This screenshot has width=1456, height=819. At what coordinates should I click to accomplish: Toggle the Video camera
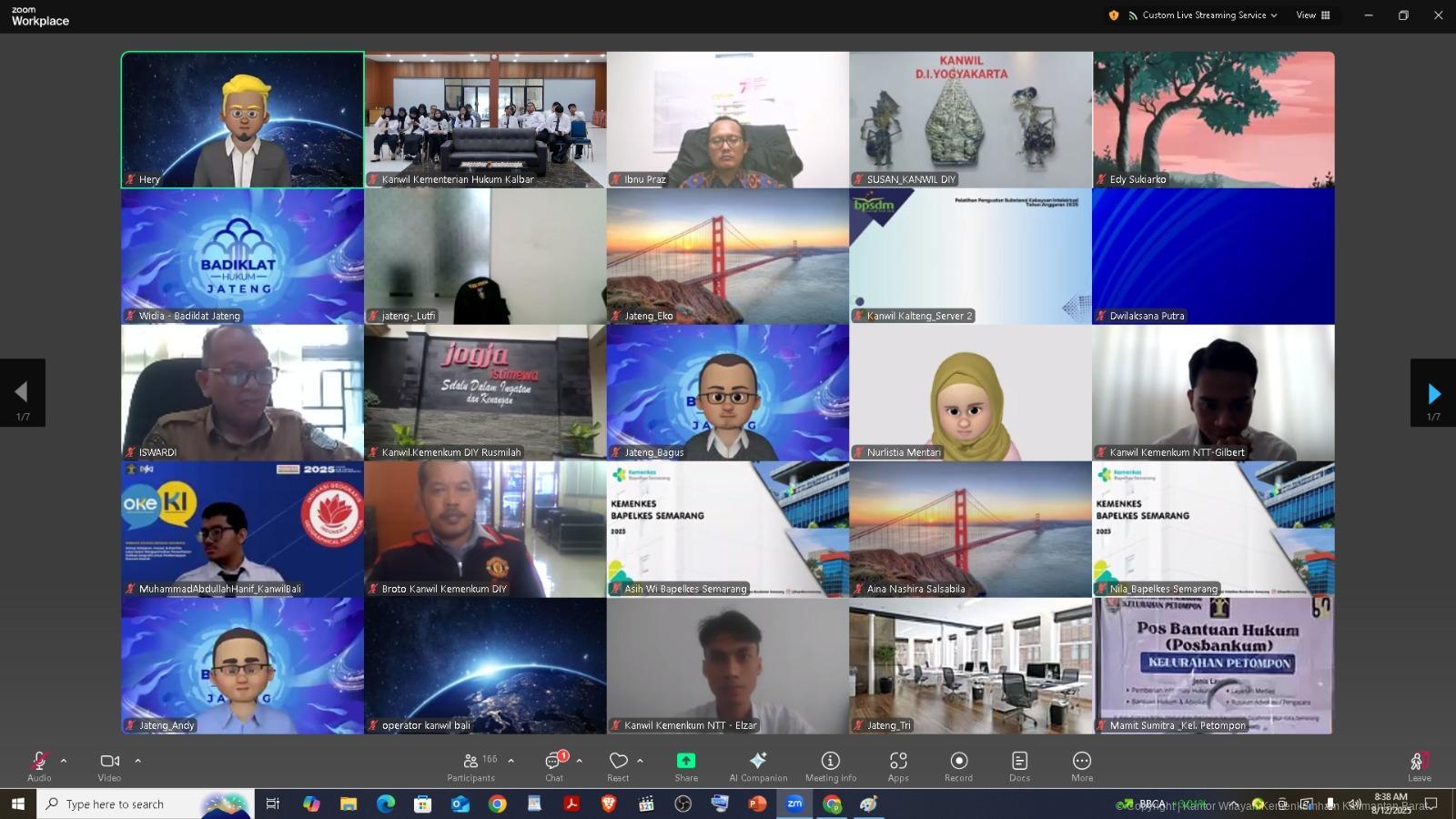(x=109, y=765)
